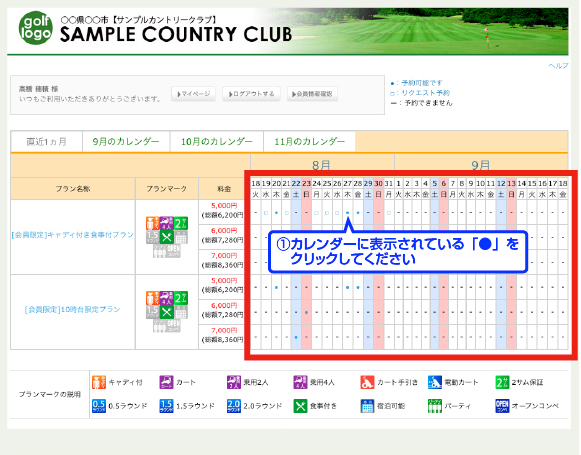Click the 電動カート legend icon
The height and width of the screenshot is (455, 581).
[x=435, y=382]
